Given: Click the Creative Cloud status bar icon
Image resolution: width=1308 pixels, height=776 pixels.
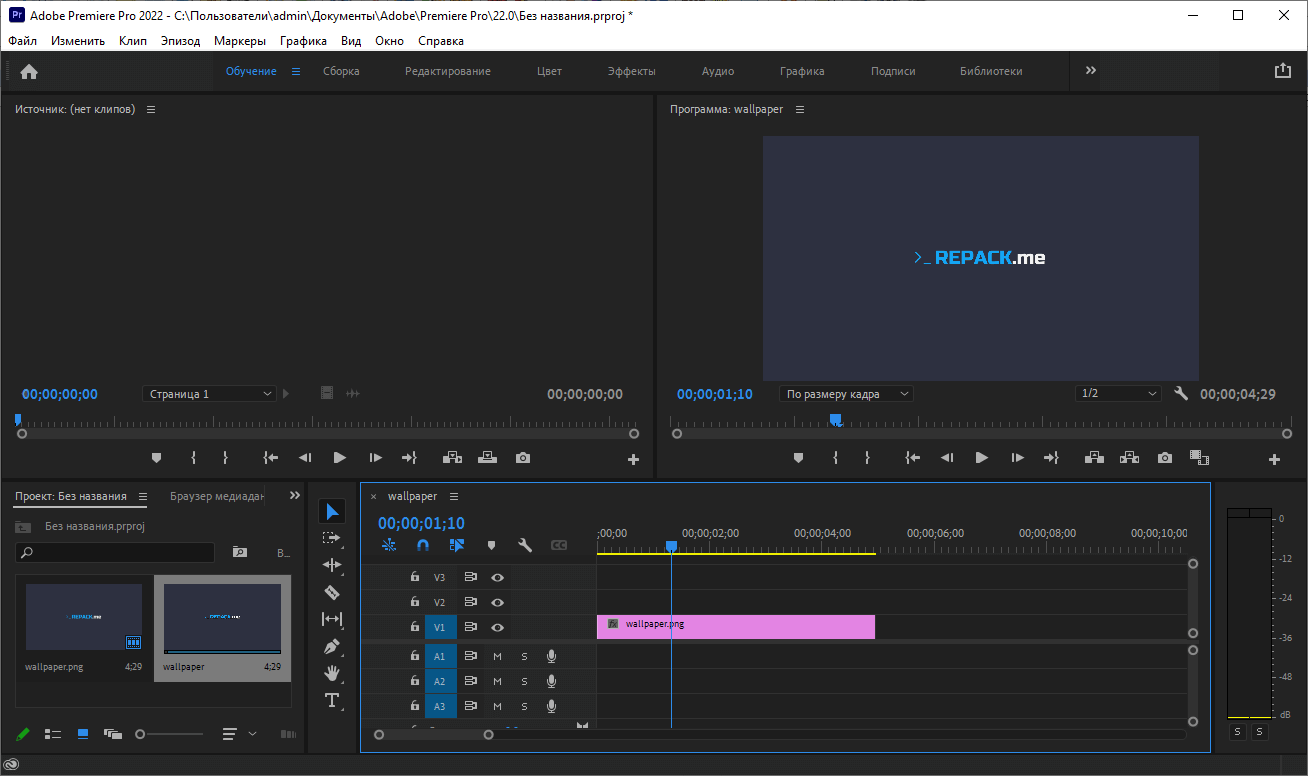Looking at the screenshot, I should tap(12, 764).
